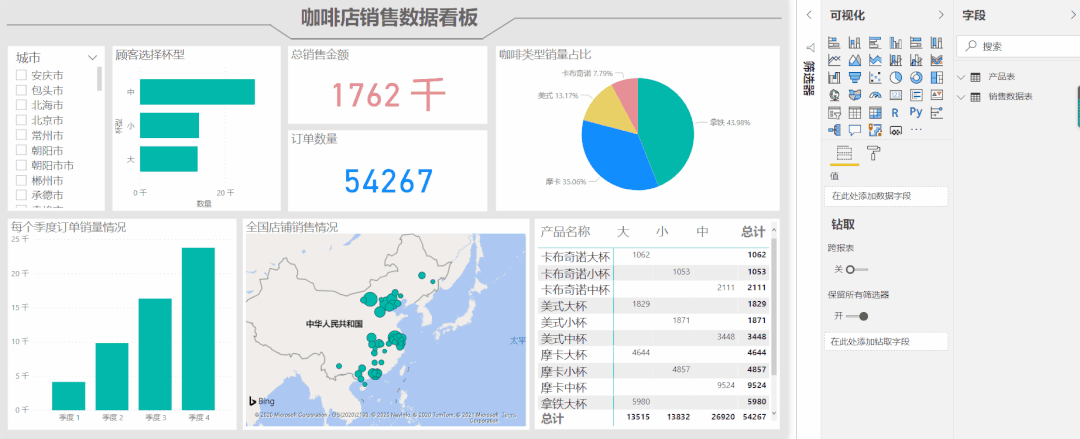Check the 朝阳市 city checkbox
The width and height of the screenshot is (1080, 439).
(21, 150)
